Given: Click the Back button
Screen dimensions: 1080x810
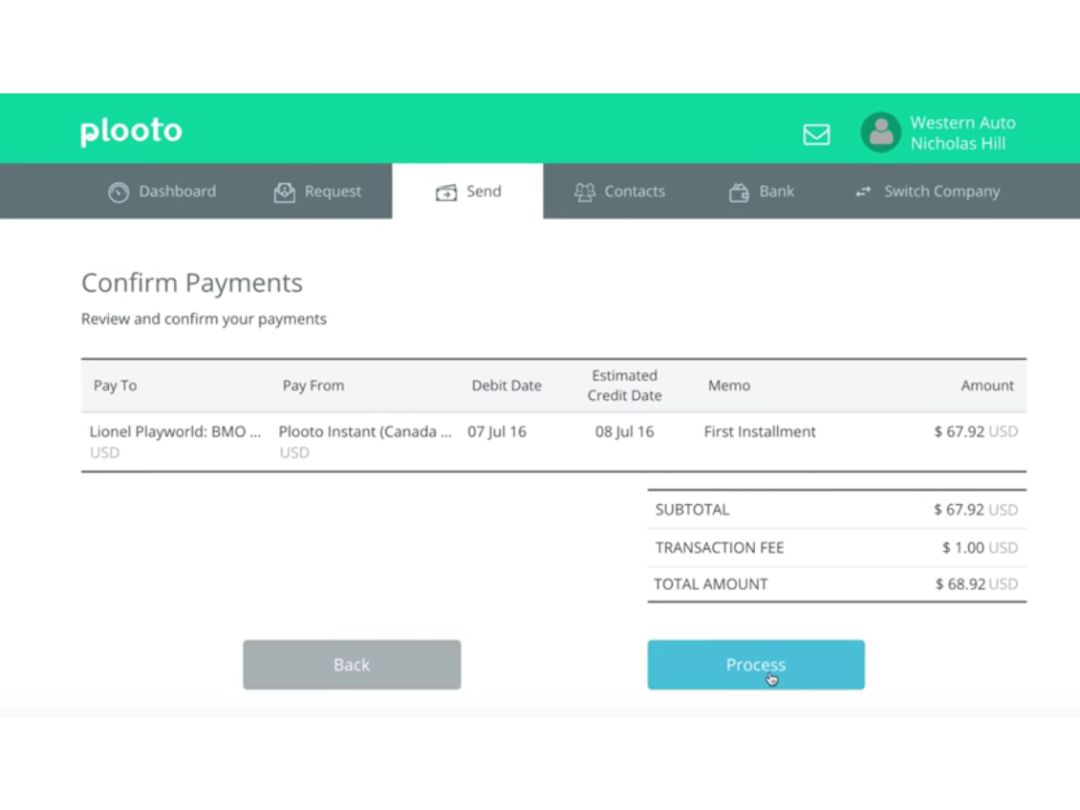Looking at the screenshot, I should pyautogui.click(x=352, y=665).
